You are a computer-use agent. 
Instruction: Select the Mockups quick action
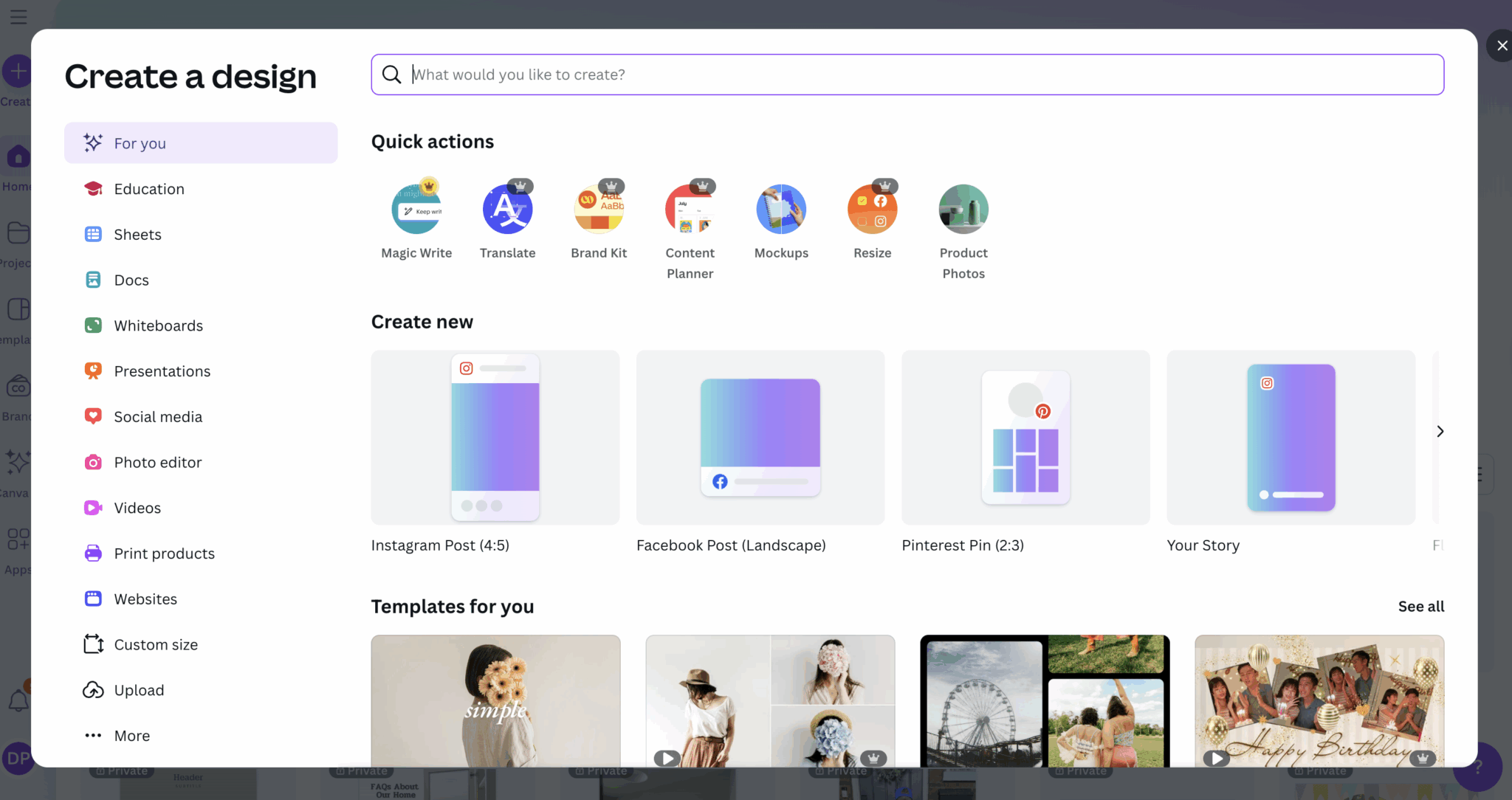pyautogui.click(x=781, y=220)
